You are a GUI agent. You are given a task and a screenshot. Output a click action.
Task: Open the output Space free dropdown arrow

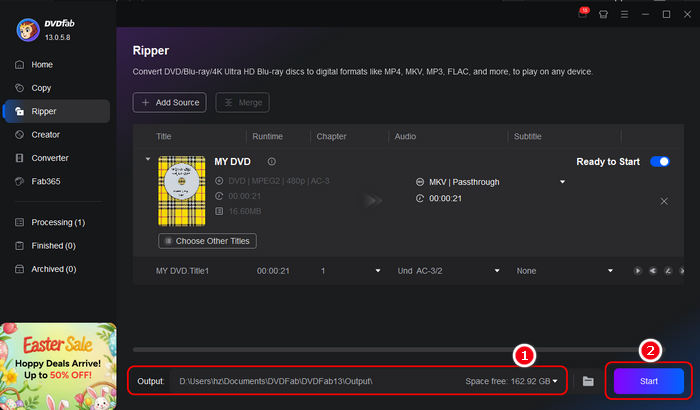(555, 381)
